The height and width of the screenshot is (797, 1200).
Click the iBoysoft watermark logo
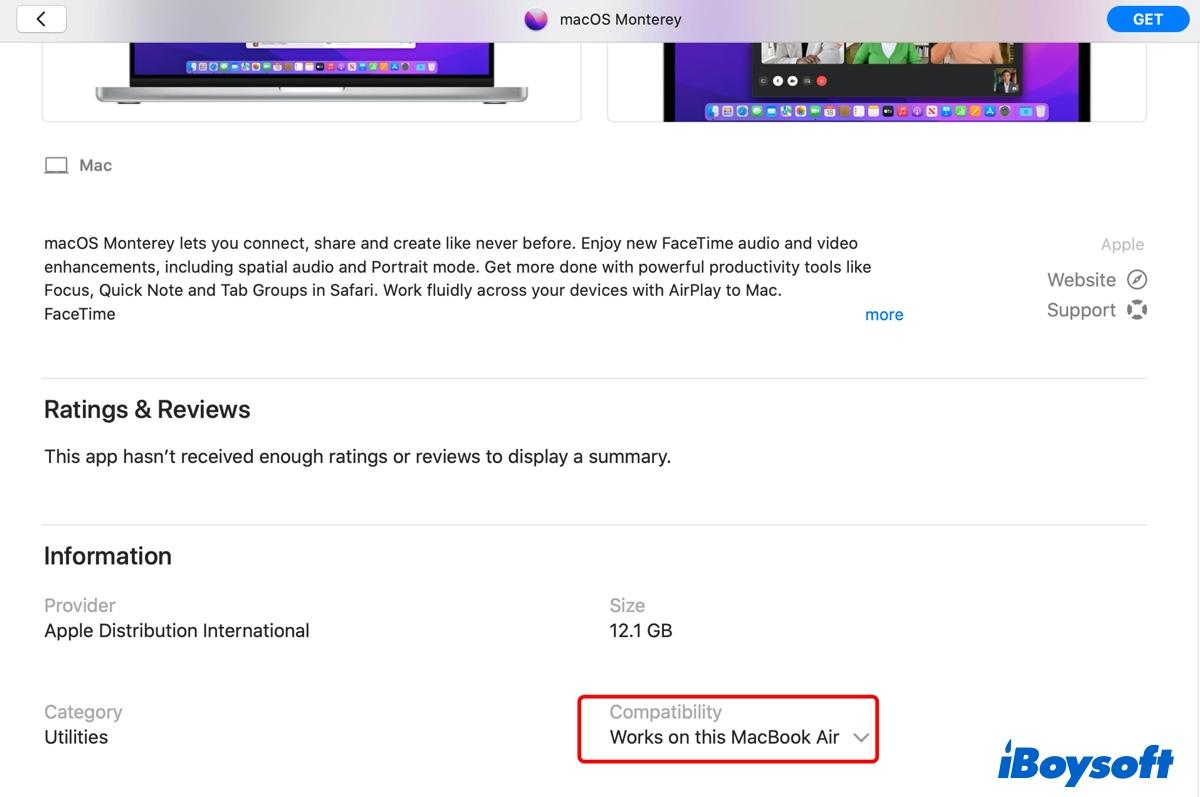[x=1085, y=764]
